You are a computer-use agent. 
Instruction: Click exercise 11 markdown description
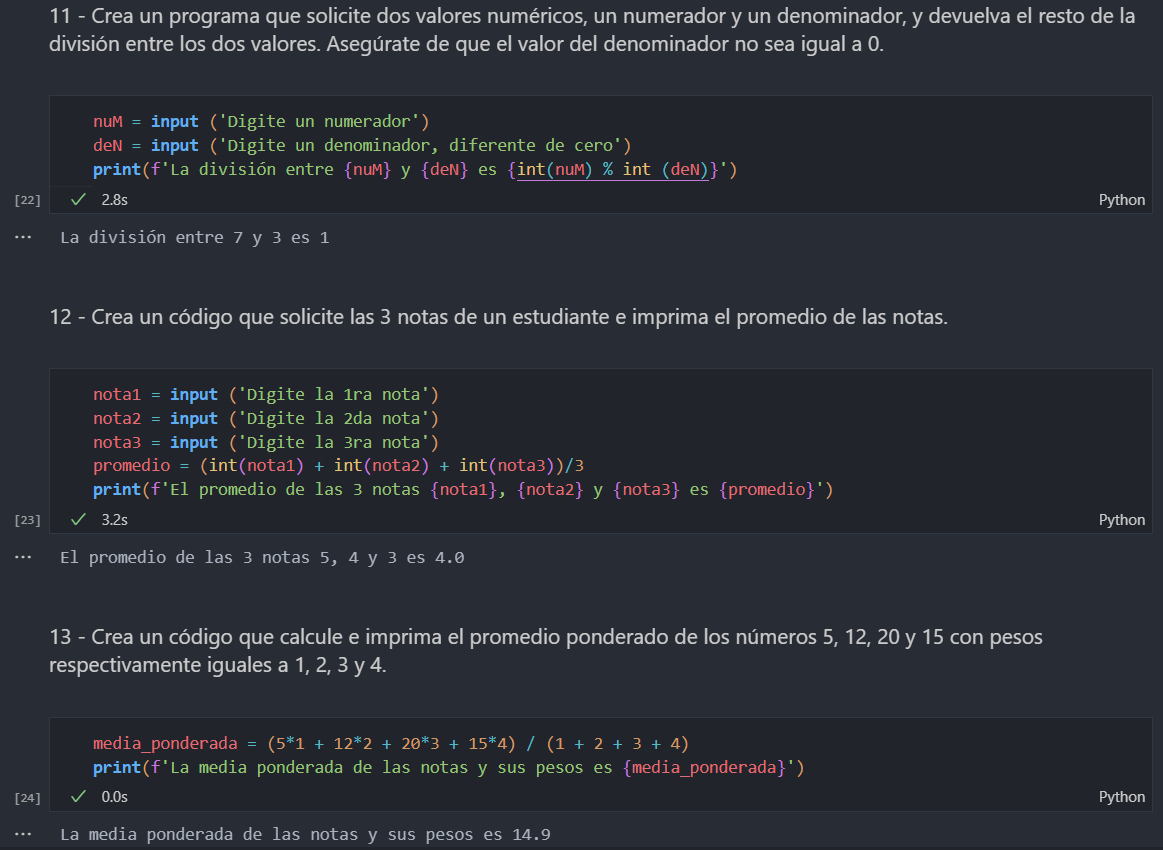(x=592, y=30)
